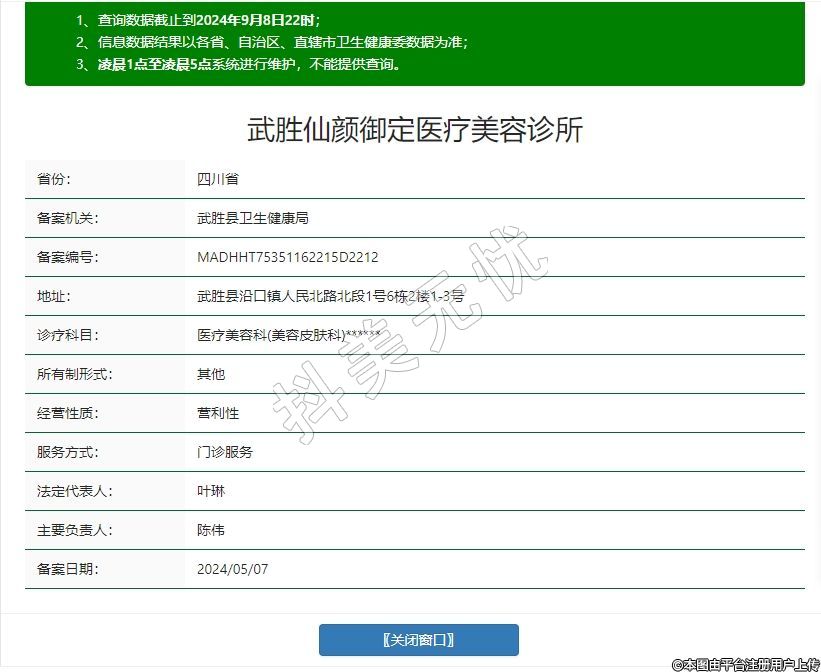Click the address value 武胜县沿口镇人民北路

pyautogui.click(x=330, y=296)
